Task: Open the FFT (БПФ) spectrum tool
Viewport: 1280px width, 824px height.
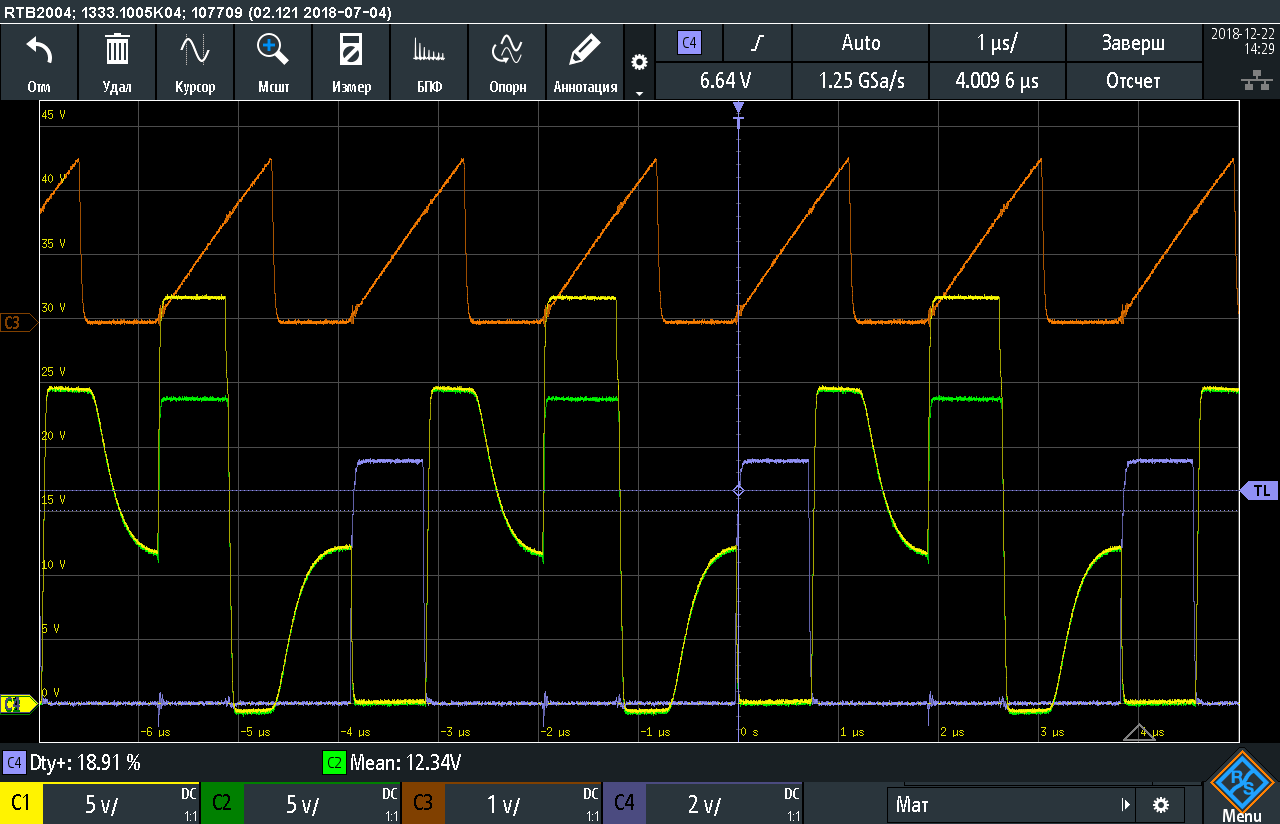Action: pos(429,62)
